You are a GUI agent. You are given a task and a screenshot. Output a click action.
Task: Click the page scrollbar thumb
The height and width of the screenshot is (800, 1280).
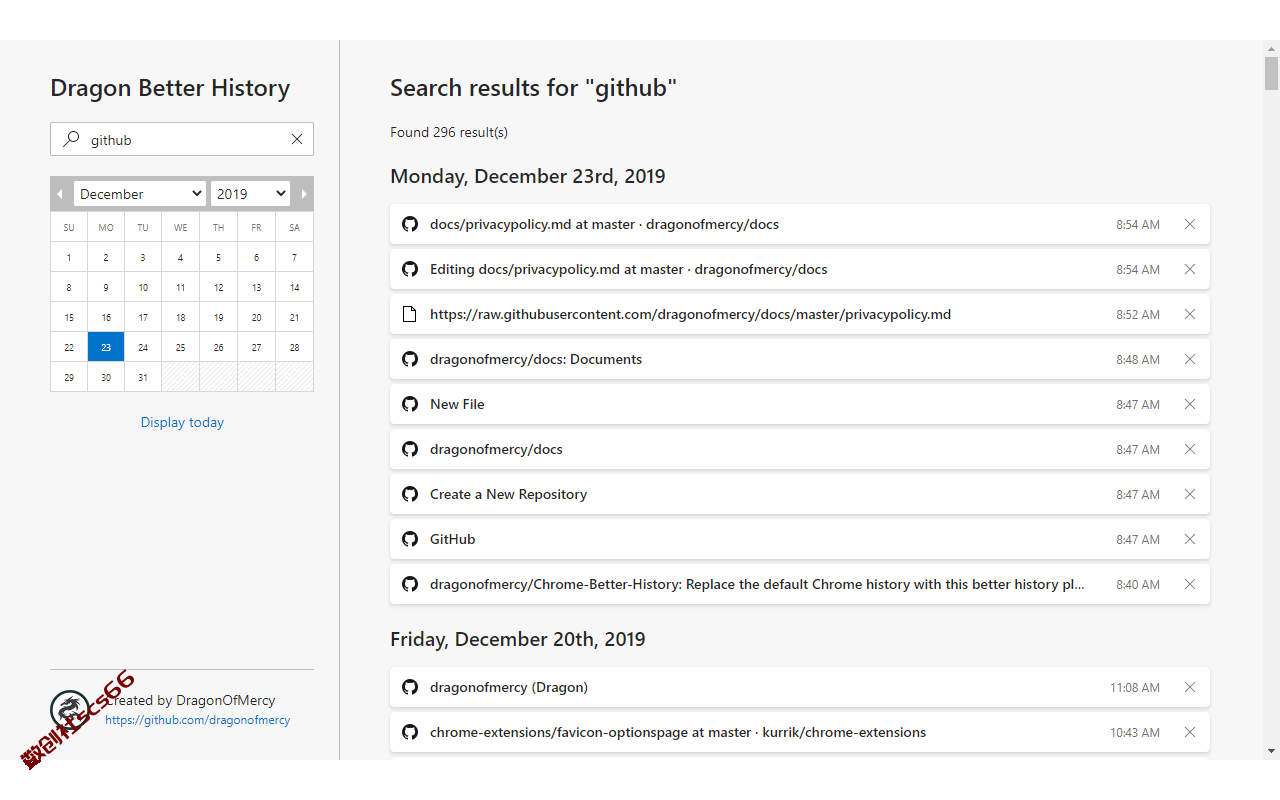click(x=1271, y=74)
